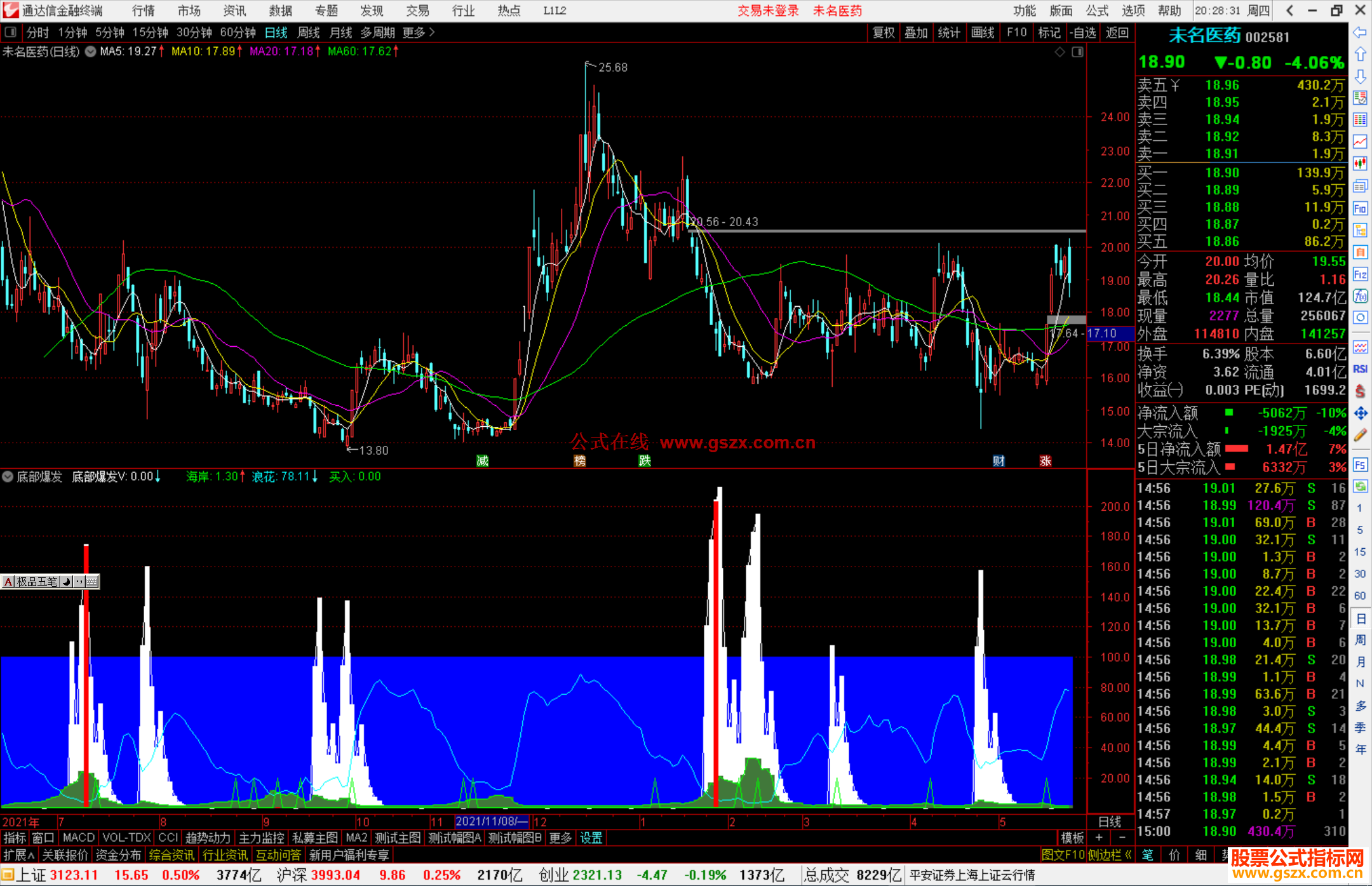Open the 模板 template menu

point(1073,838)
